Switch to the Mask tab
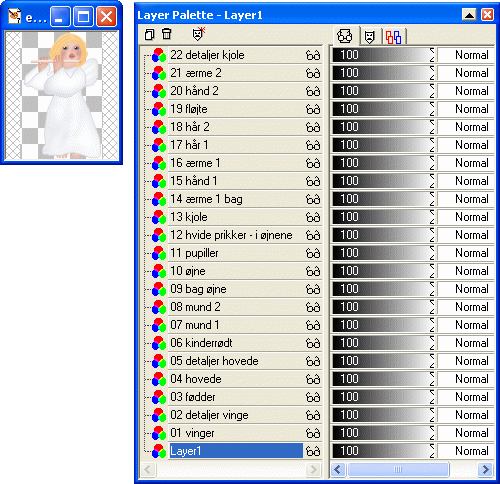This screenshot has height=484, width=500. pyautogui.click(x=369, y=36)
